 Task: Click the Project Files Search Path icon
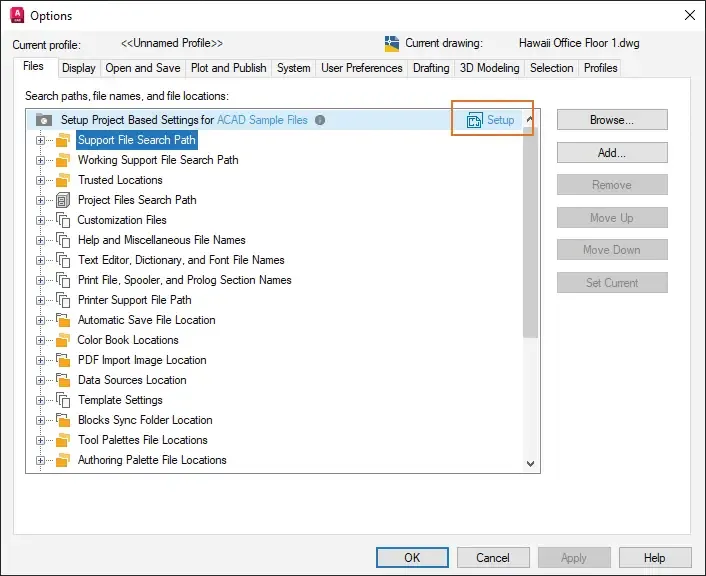pos(63,200)
